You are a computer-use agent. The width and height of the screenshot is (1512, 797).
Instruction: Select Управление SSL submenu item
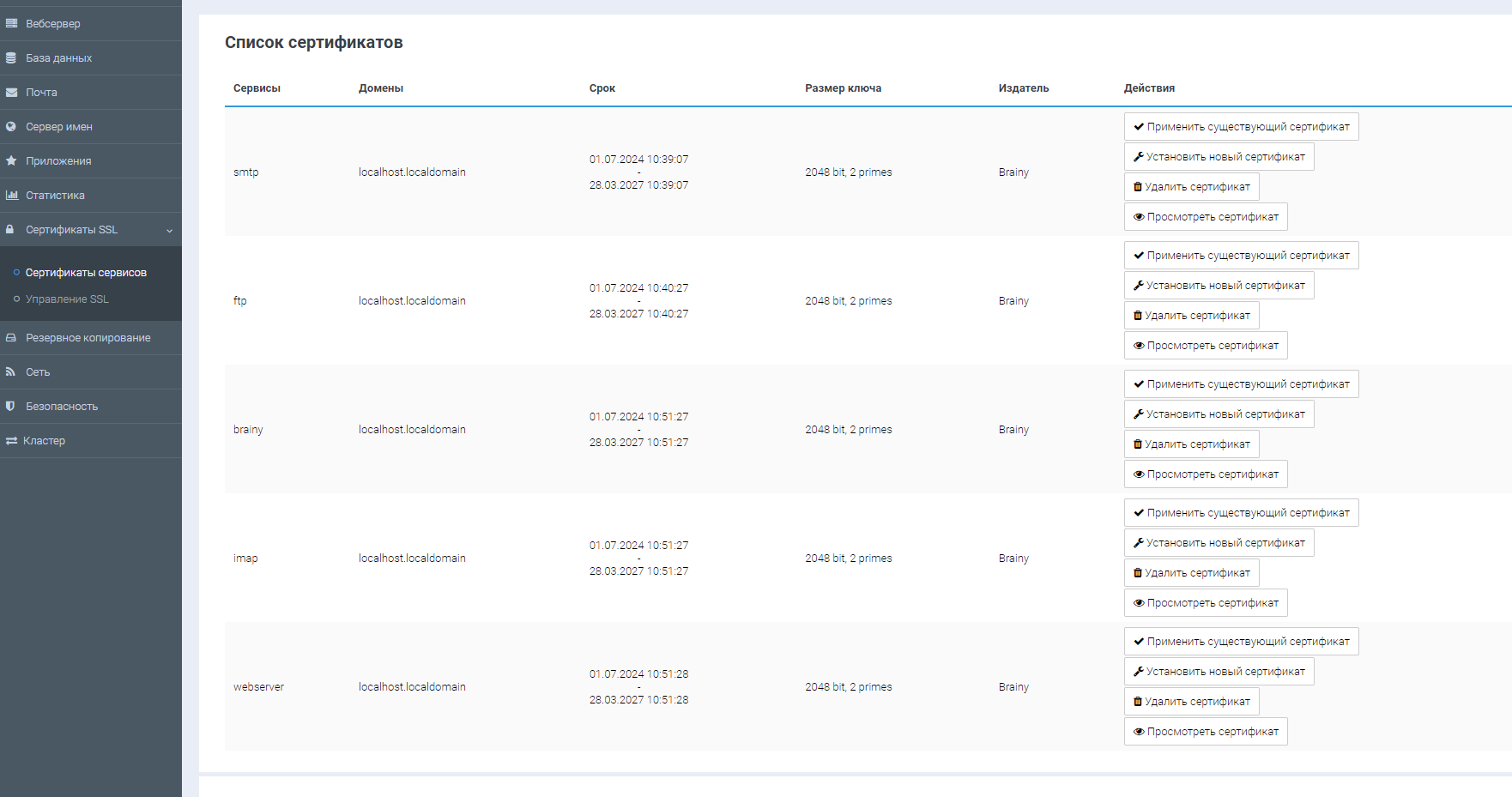67,299
